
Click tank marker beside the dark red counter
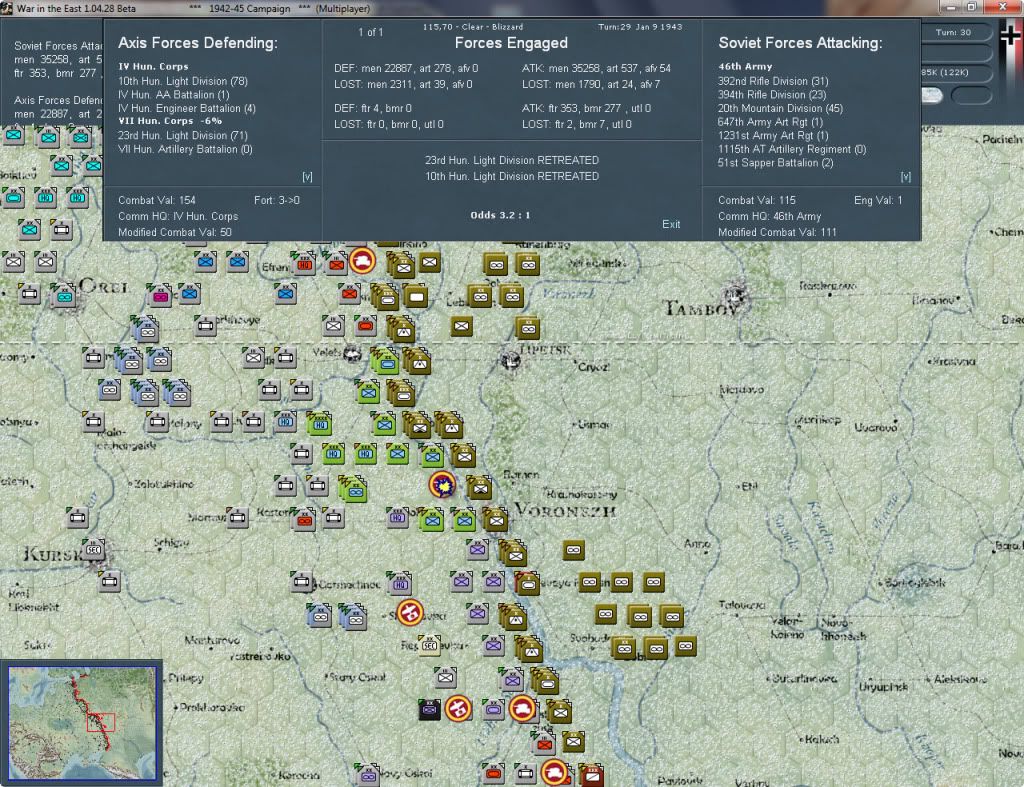554,773
